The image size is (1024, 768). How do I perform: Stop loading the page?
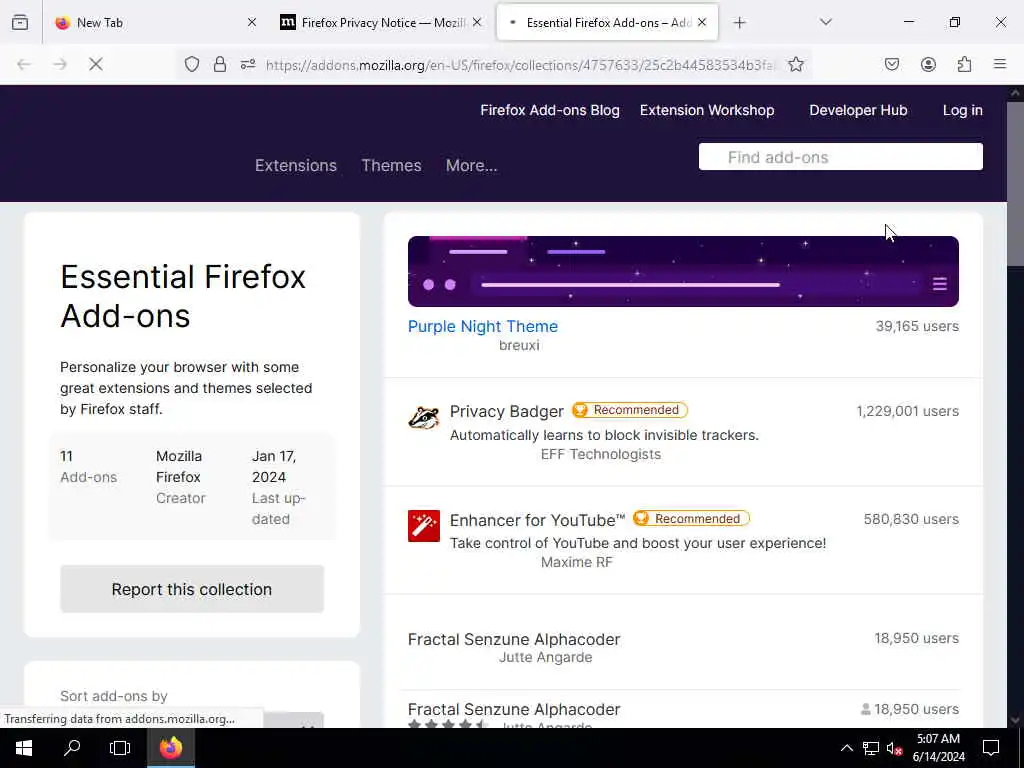(x=96, y=64)
